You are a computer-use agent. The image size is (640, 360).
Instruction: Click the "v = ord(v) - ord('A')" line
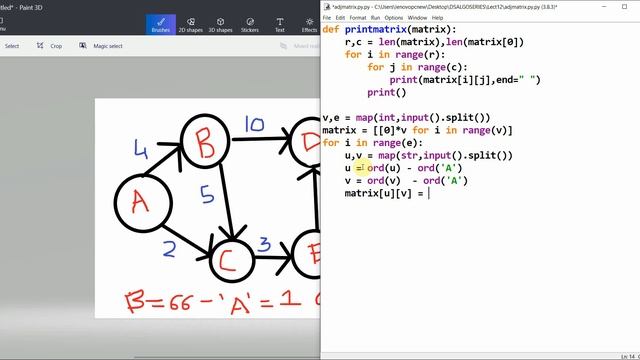coord(406,181)
